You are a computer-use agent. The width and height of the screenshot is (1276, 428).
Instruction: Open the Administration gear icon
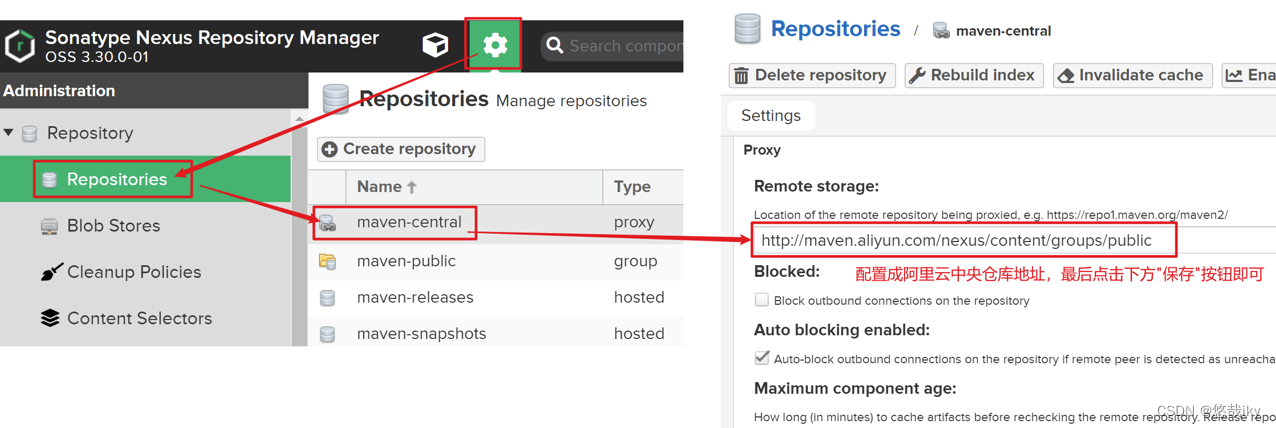coord(495,45)
